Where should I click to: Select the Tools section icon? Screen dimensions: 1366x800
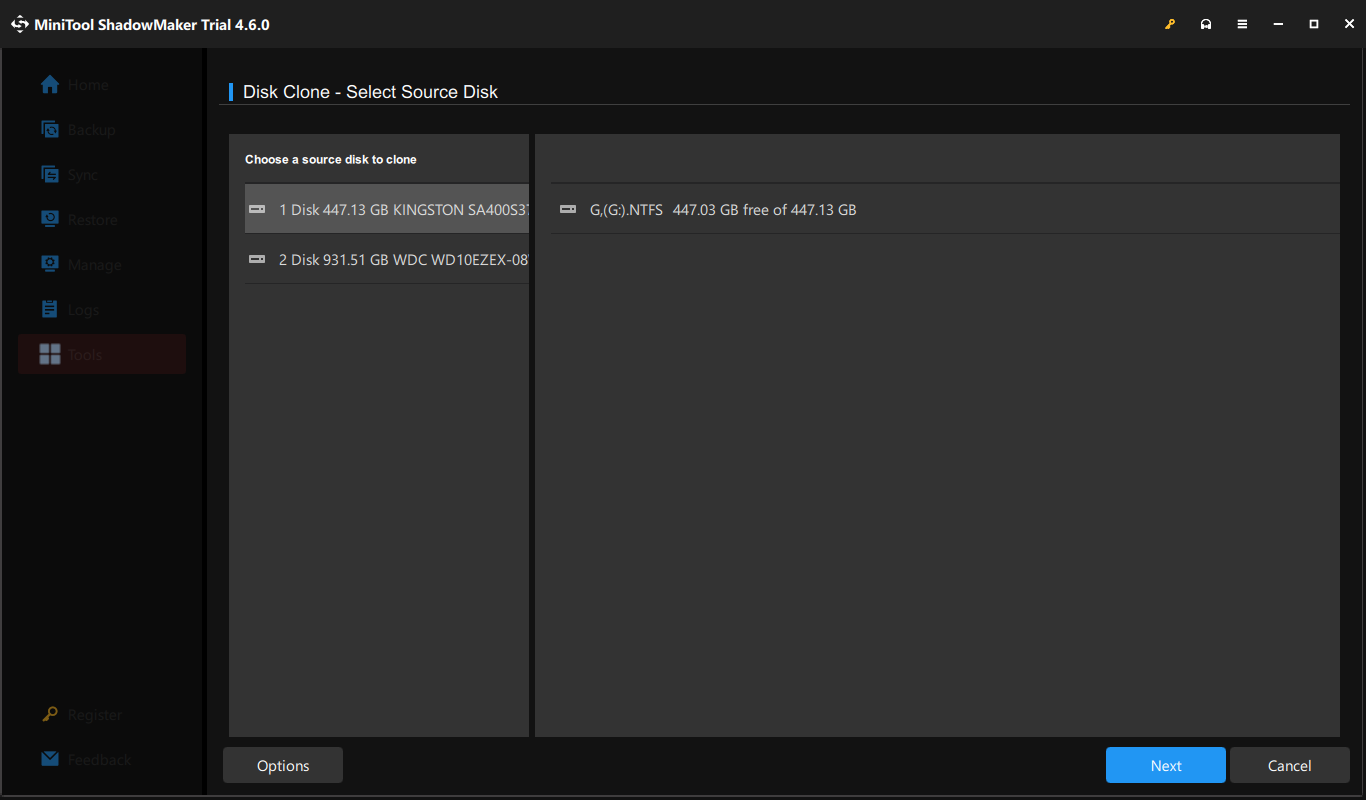49,354
